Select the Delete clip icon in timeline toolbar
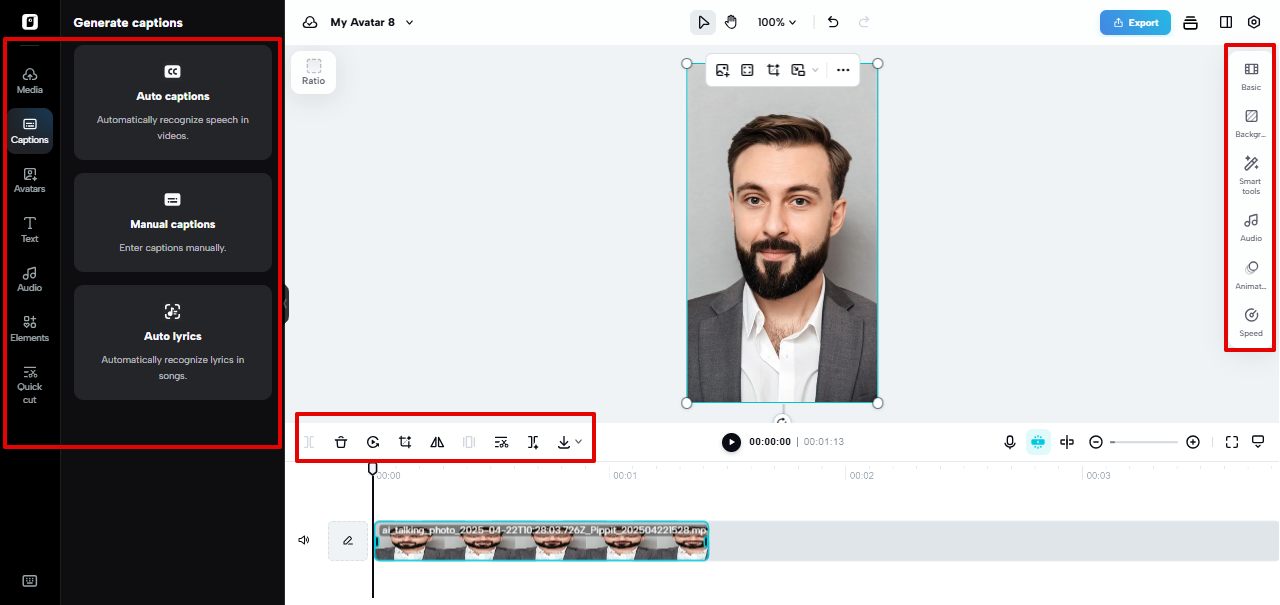The image size is (1280, 605). pyautogui.click(x=341, y=441)
